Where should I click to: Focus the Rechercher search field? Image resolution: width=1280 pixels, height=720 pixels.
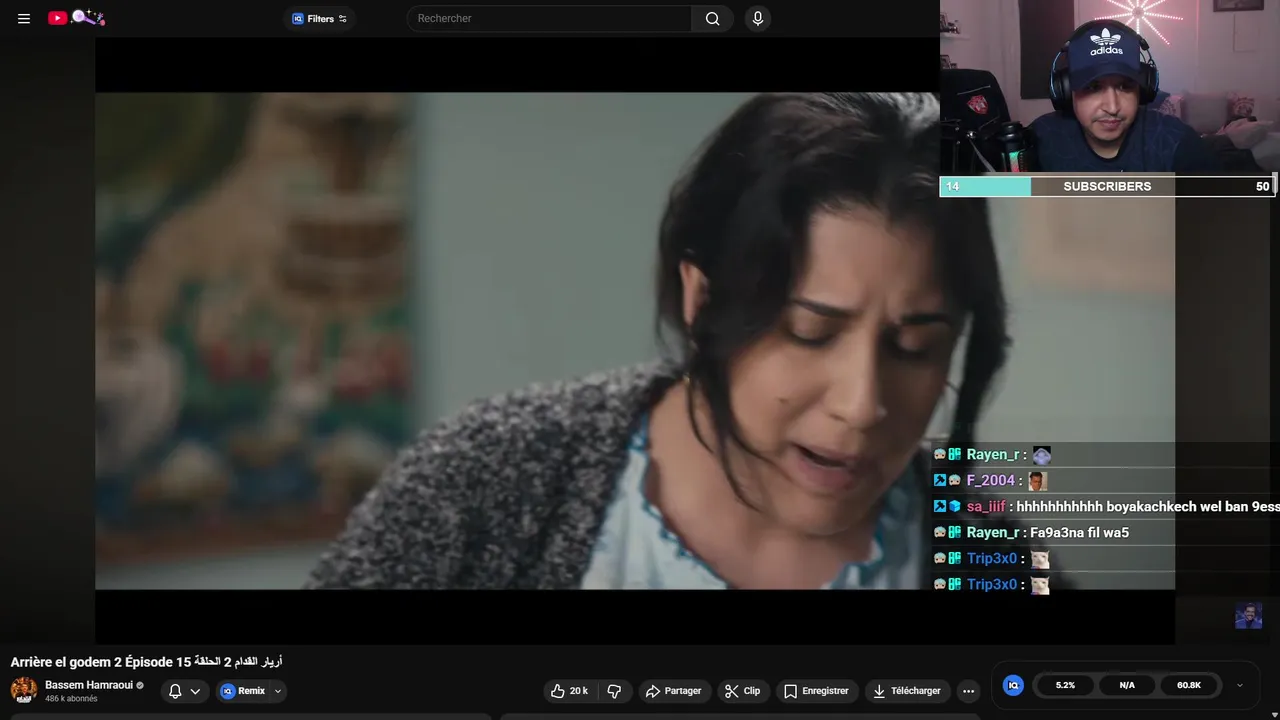[x=549, y=18]
